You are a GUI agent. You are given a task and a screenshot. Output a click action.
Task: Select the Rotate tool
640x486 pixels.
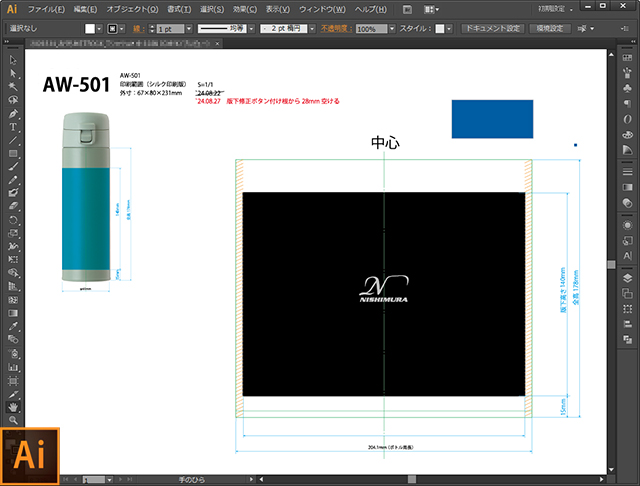[x=13, y=220]
